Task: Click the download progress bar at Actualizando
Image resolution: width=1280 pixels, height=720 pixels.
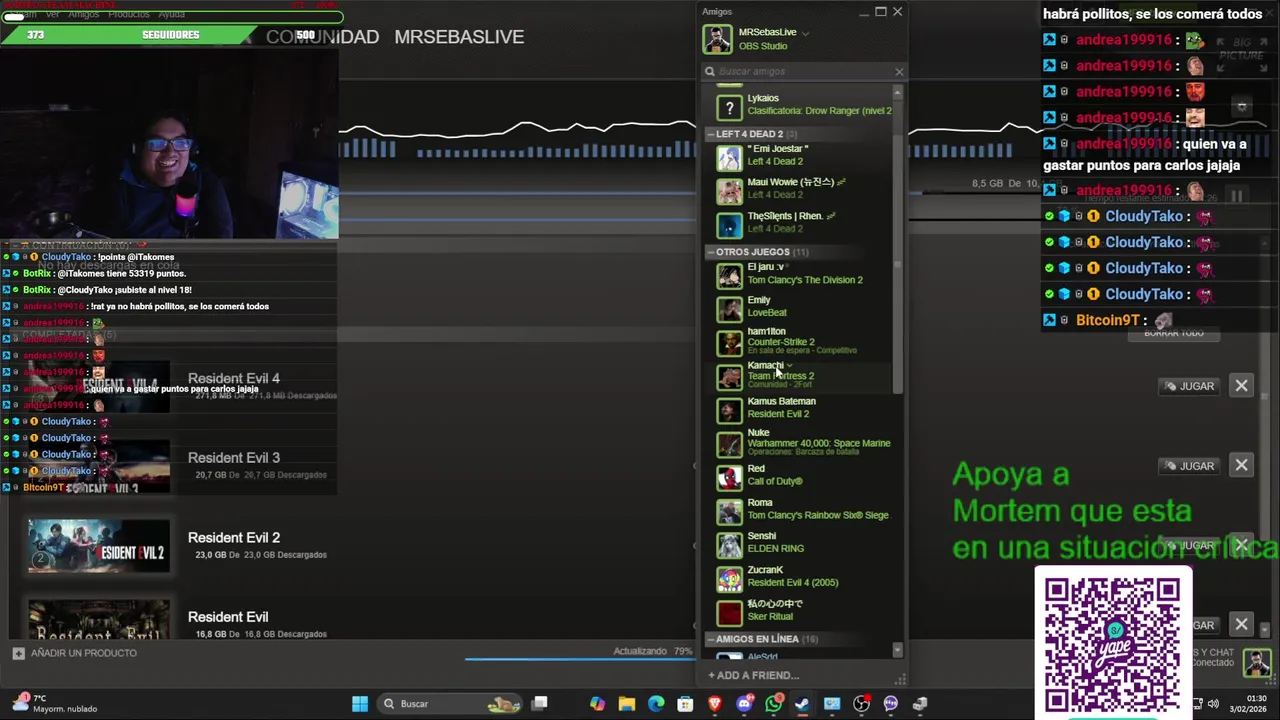Action: 580,658
